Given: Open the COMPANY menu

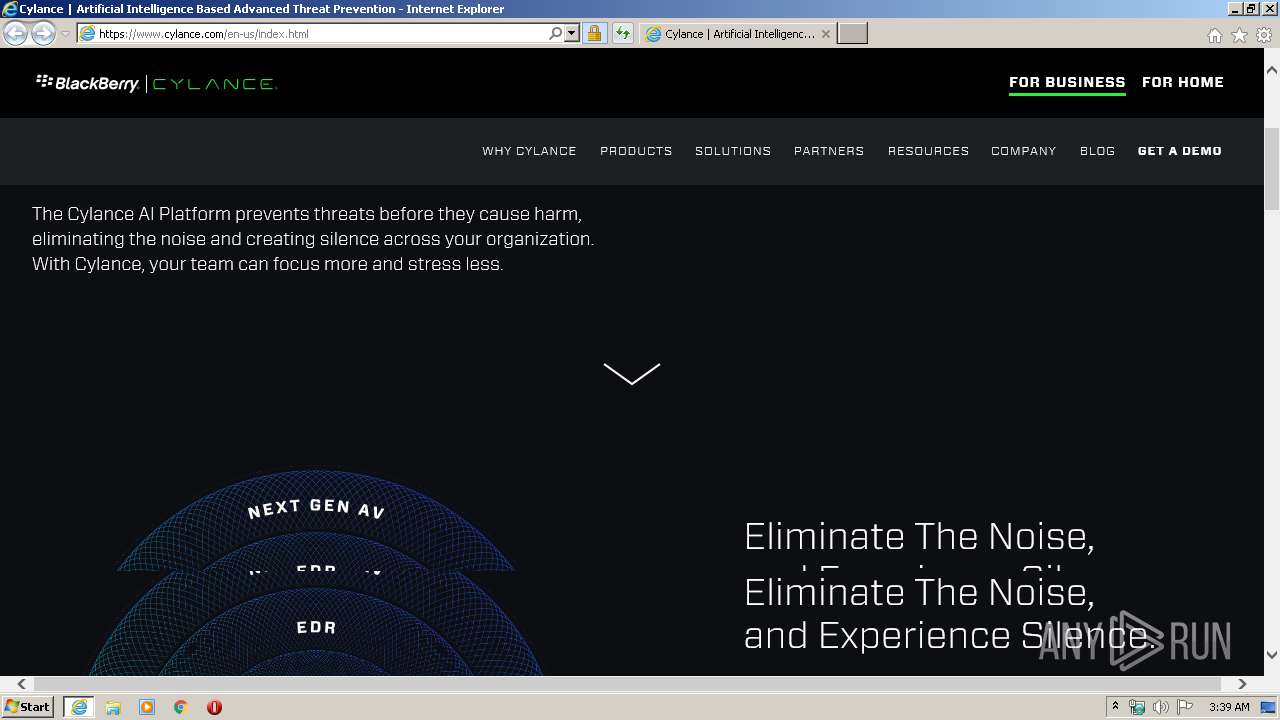Looking at the screenshot, I should [x=1024, y=151].
